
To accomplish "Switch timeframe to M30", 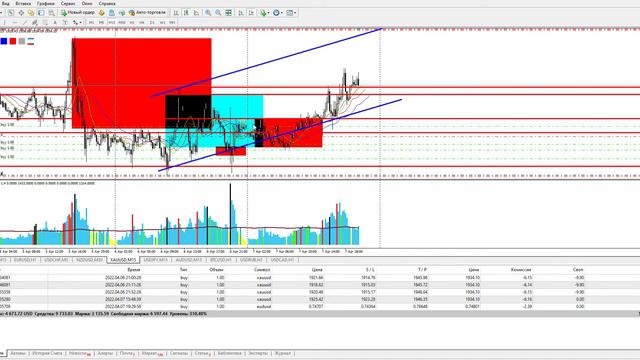I will click(122, 22).
